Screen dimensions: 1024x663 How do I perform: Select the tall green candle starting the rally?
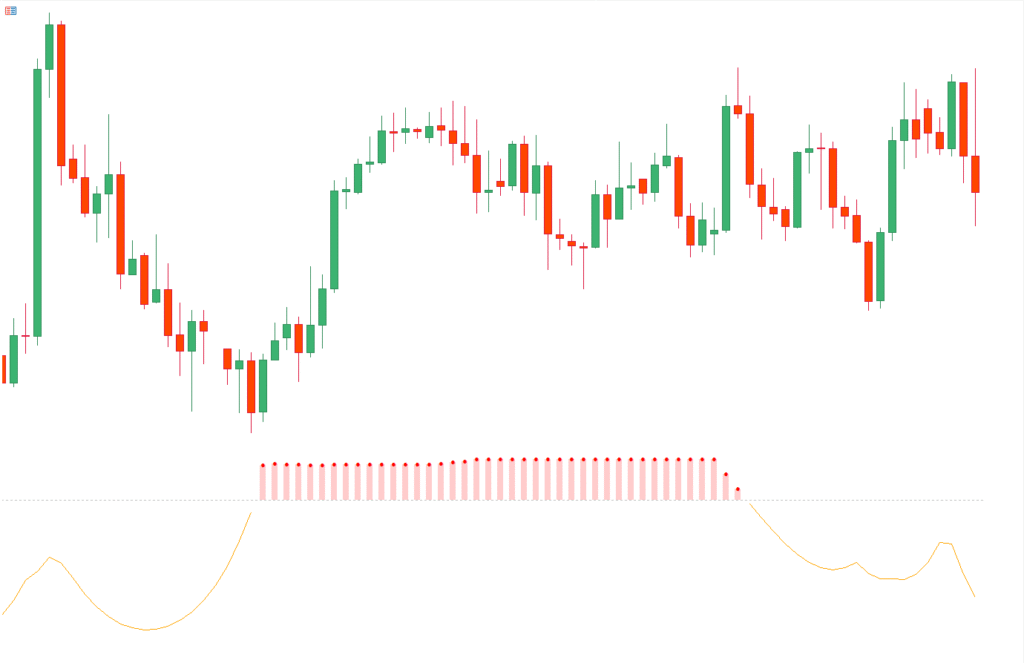[x=334, y=240]
